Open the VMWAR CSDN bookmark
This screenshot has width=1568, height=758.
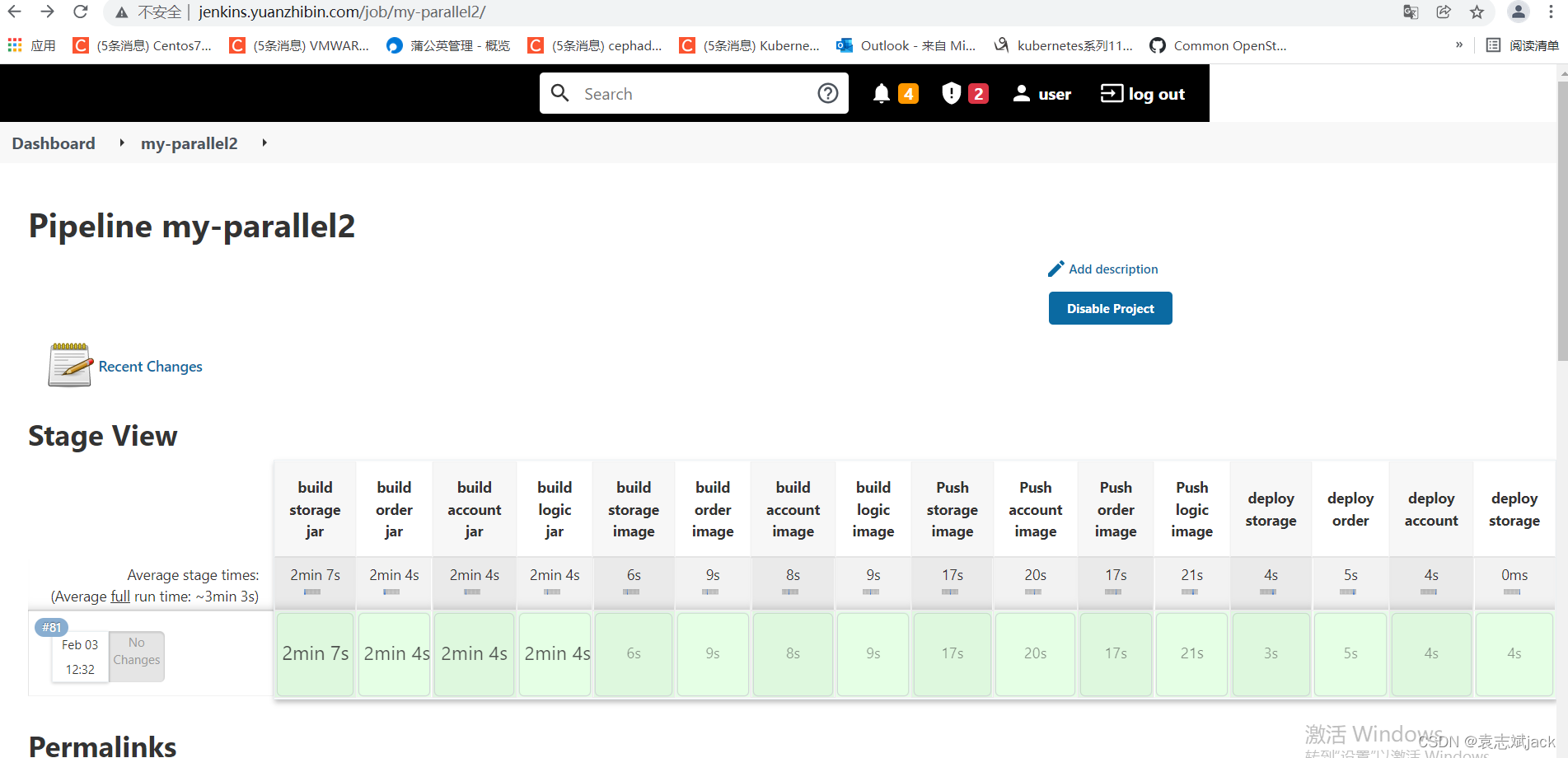[x=299, y=45]
